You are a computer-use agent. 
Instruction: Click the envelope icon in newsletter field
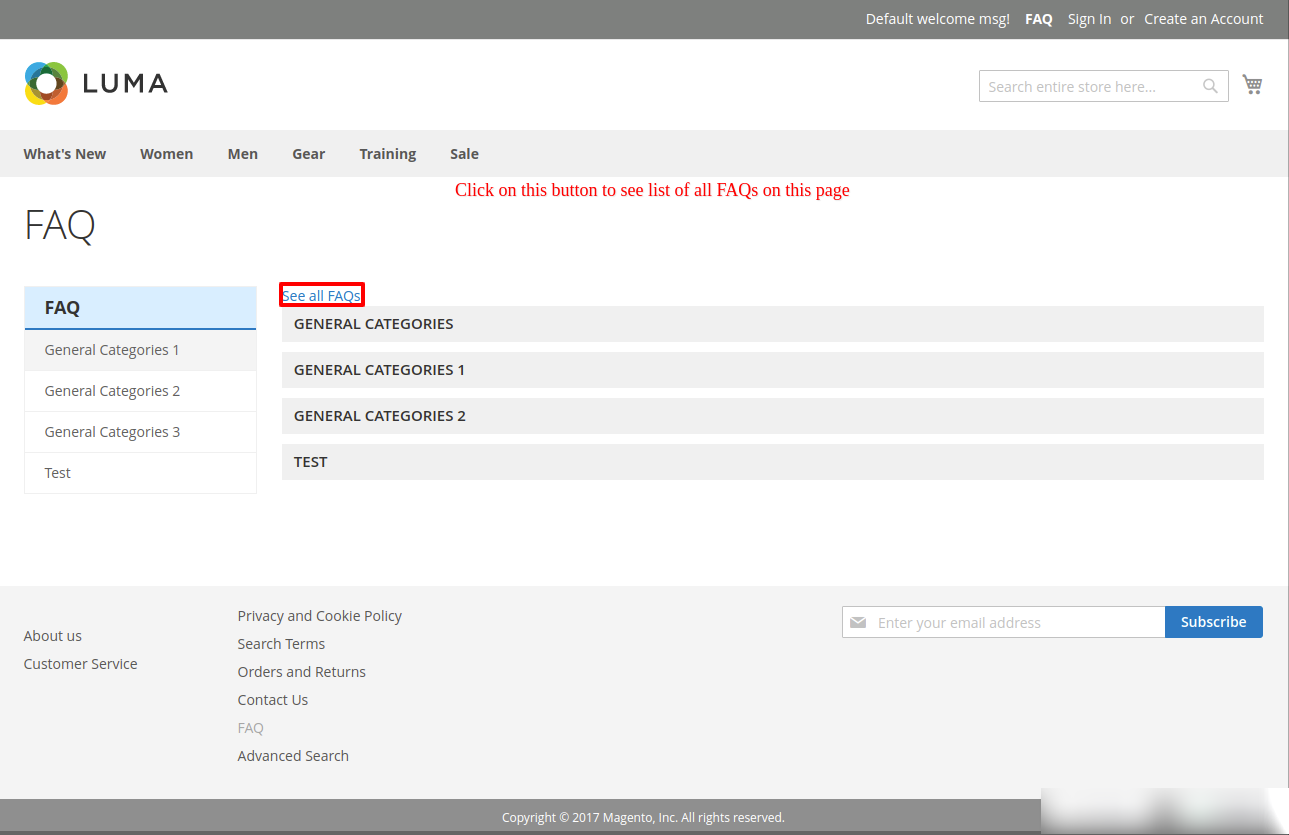tap(858, 623)
